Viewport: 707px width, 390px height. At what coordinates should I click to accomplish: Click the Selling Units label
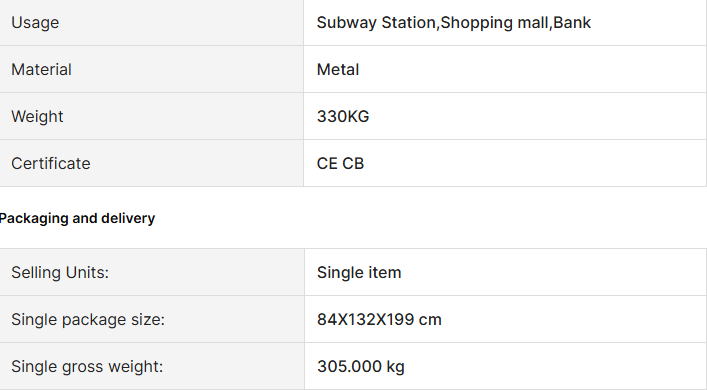(60, 272)
